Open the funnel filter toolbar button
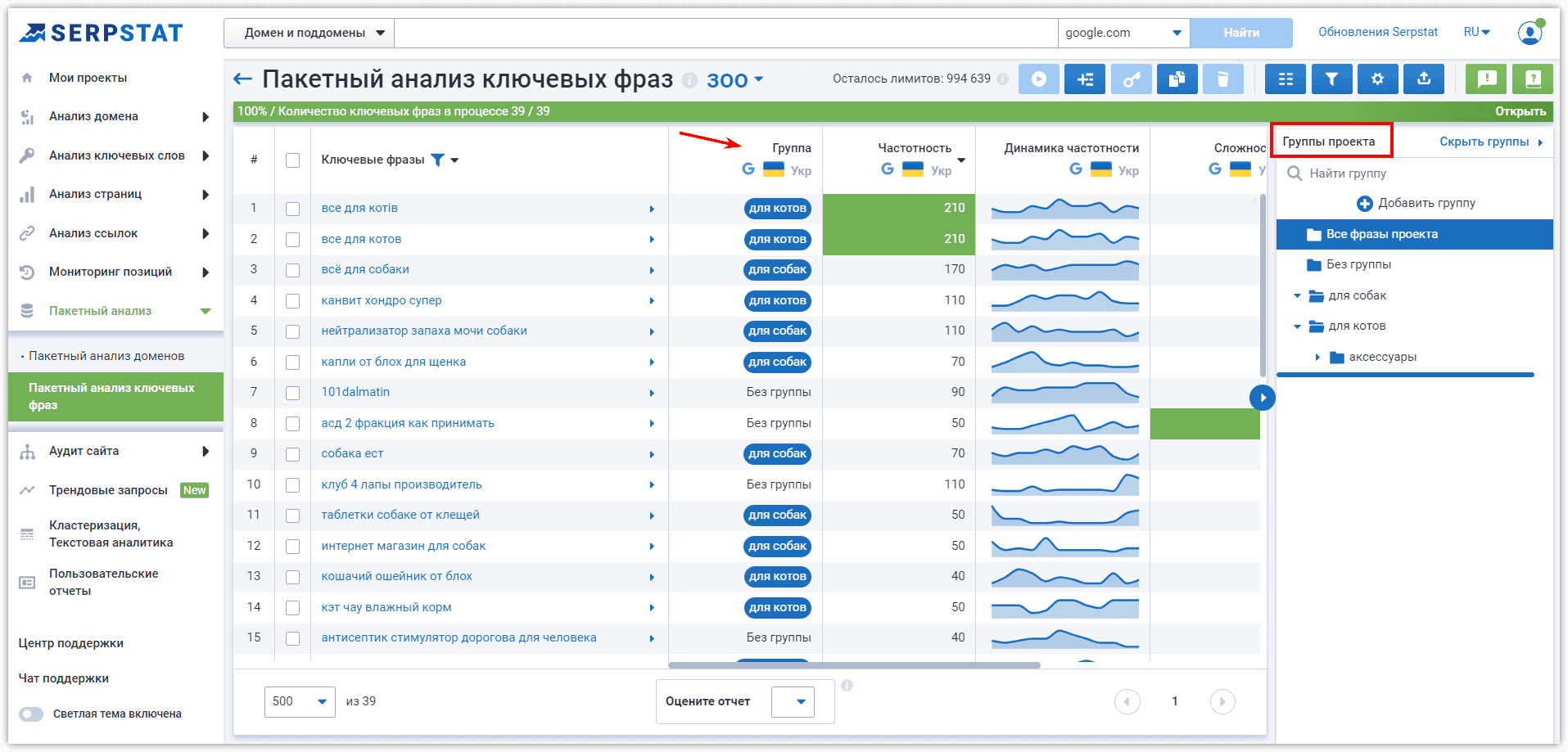This screenshot has width=1568, height=752. click(x=1332, y=79)
